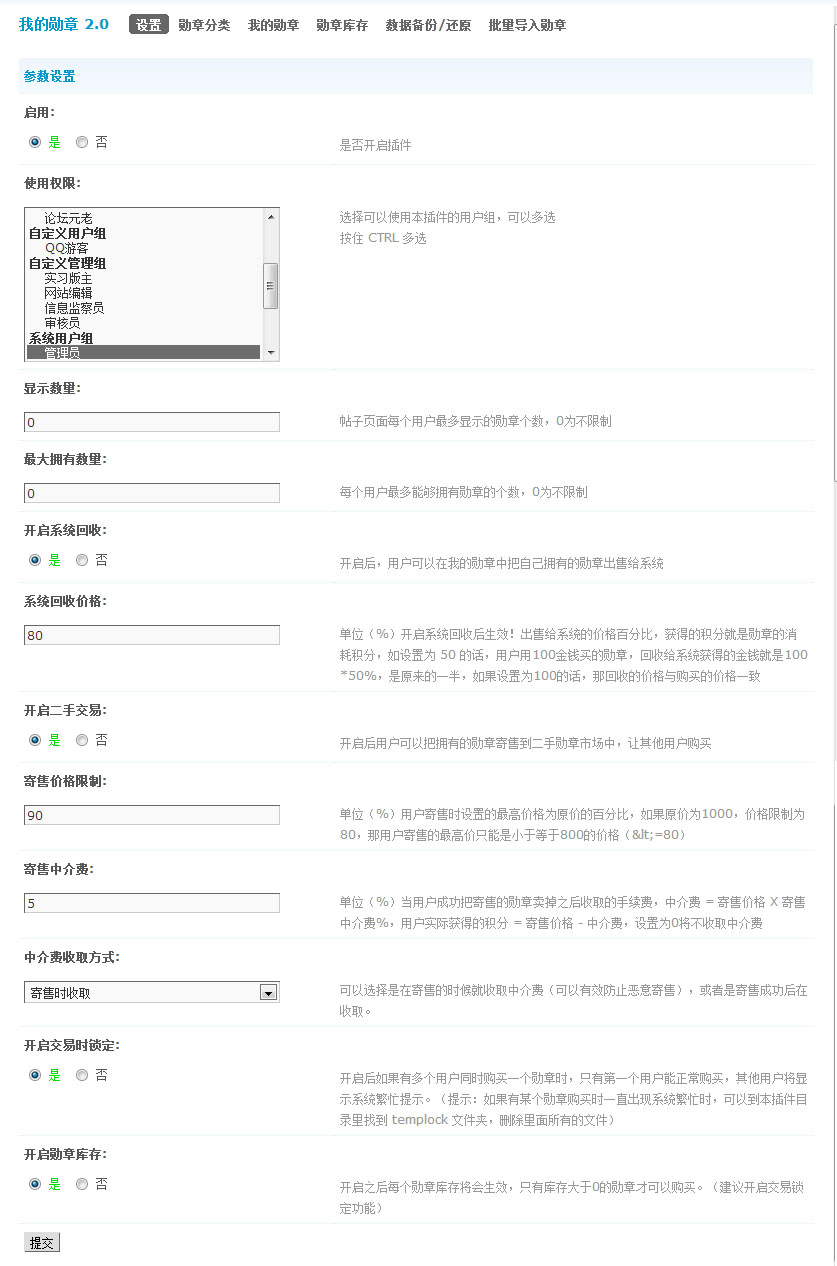The width and height of the screenshot is (837, 1266).
Task: Select 是 radio for 开启二手交易
Action: point(36,740)
